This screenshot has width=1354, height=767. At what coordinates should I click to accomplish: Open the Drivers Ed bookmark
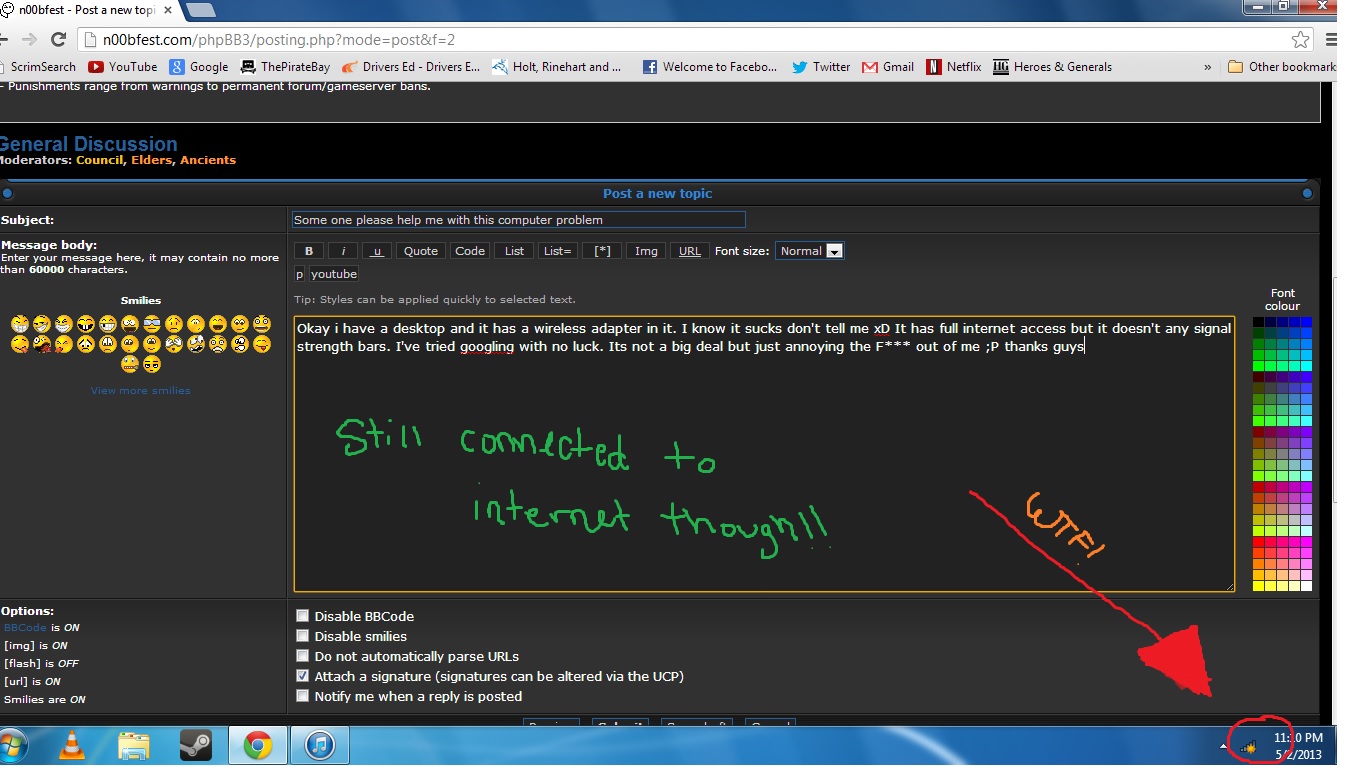[x=411, y=67]
